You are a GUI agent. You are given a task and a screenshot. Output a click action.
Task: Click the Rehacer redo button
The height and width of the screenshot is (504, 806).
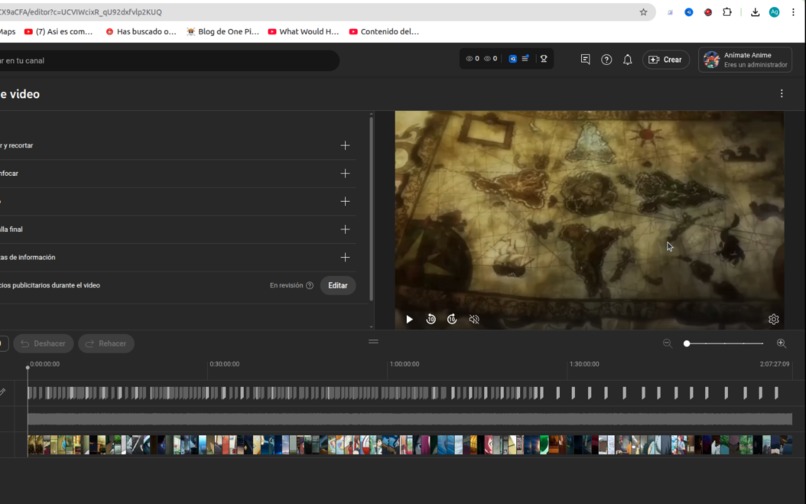tap(106, 344)
